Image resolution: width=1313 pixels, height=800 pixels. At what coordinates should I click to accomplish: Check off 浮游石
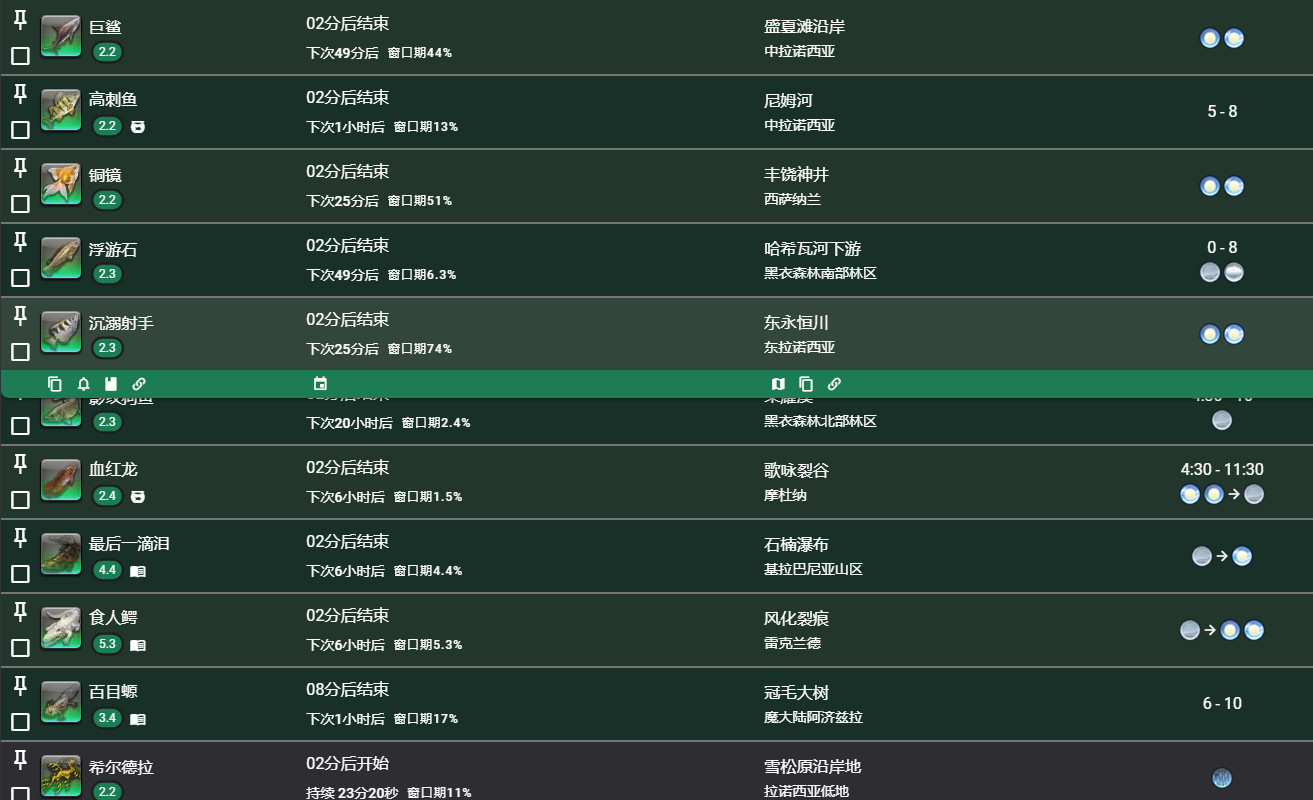(20, 278)
